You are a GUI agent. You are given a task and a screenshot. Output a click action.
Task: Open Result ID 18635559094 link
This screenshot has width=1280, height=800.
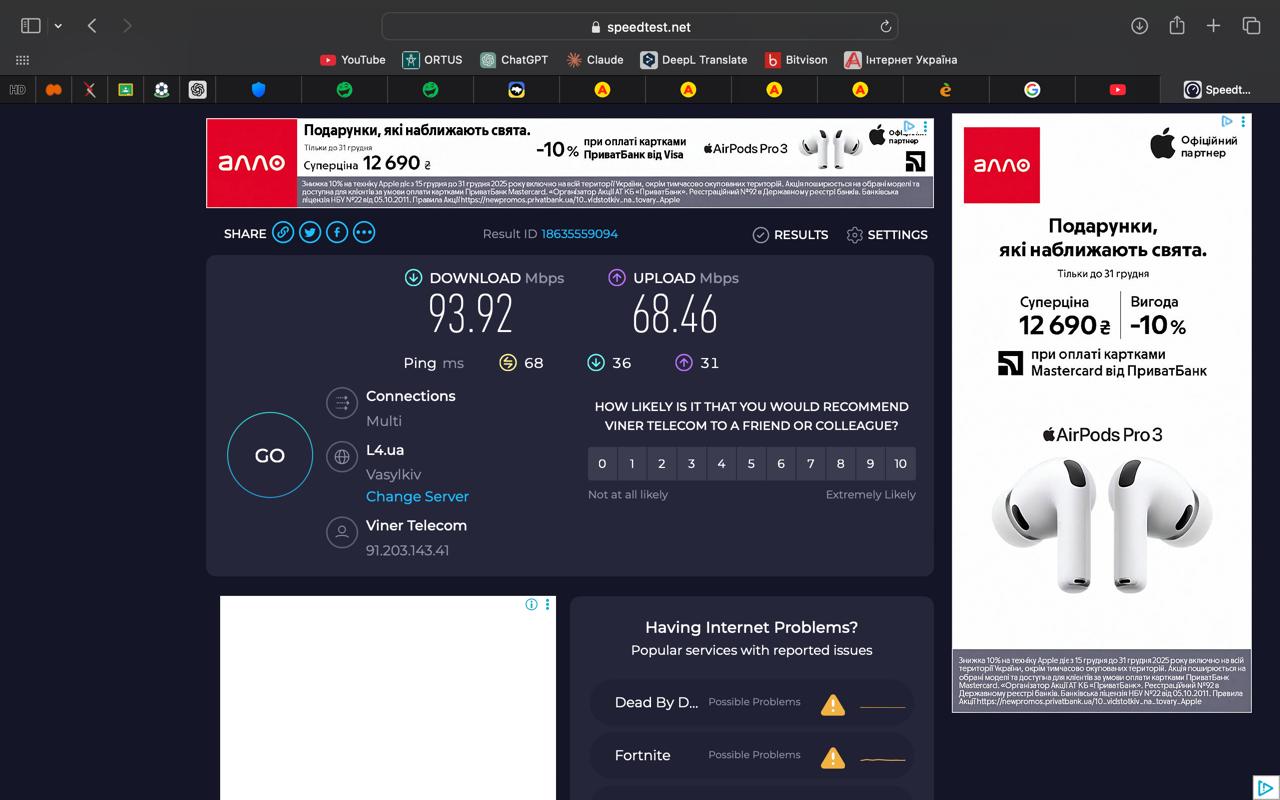[580, 234]
